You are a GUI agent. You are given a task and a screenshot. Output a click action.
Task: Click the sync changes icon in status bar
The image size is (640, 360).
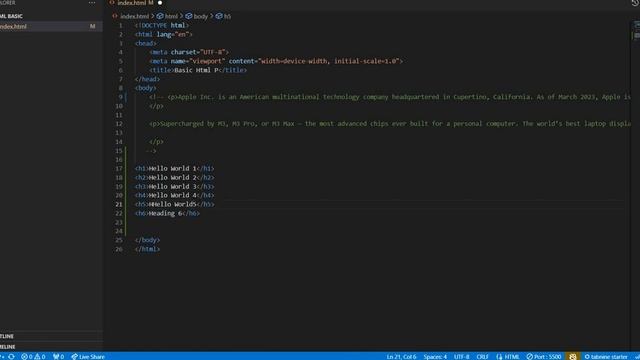click(x=11, y=356)
